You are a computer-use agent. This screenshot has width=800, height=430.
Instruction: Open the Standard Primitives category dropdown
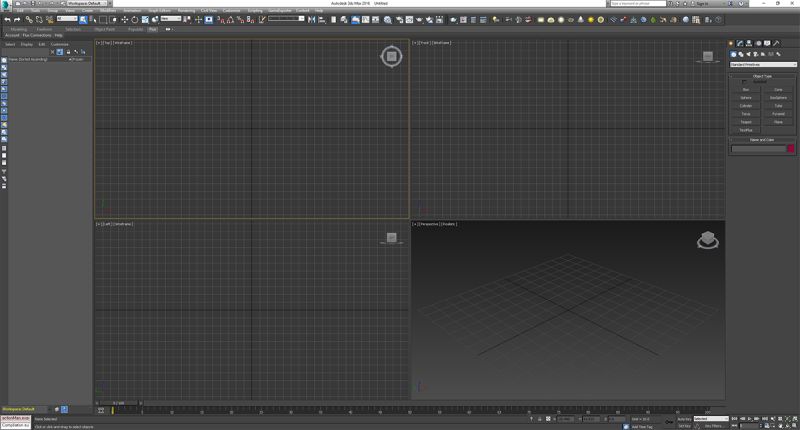763,65
